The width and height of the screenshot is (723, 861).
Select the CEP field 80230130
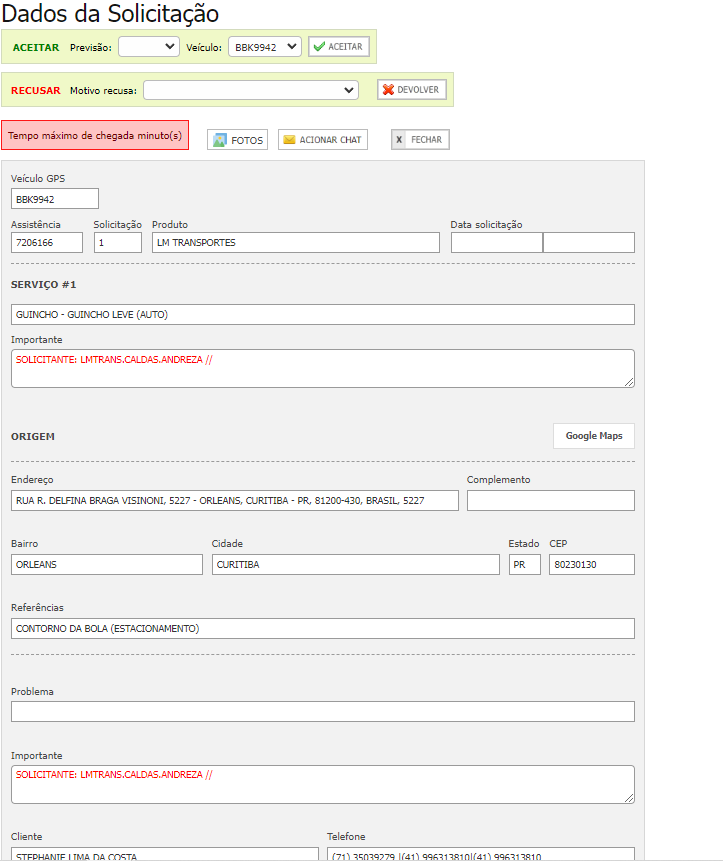click(x=591, y=565)
